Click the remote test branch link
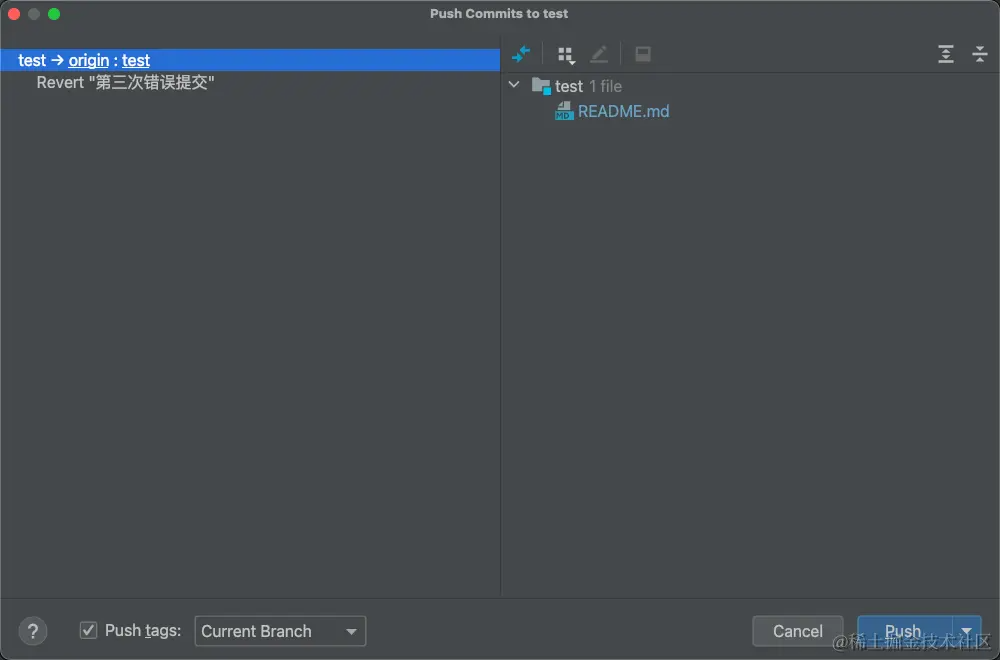 [x=136, y=61]
